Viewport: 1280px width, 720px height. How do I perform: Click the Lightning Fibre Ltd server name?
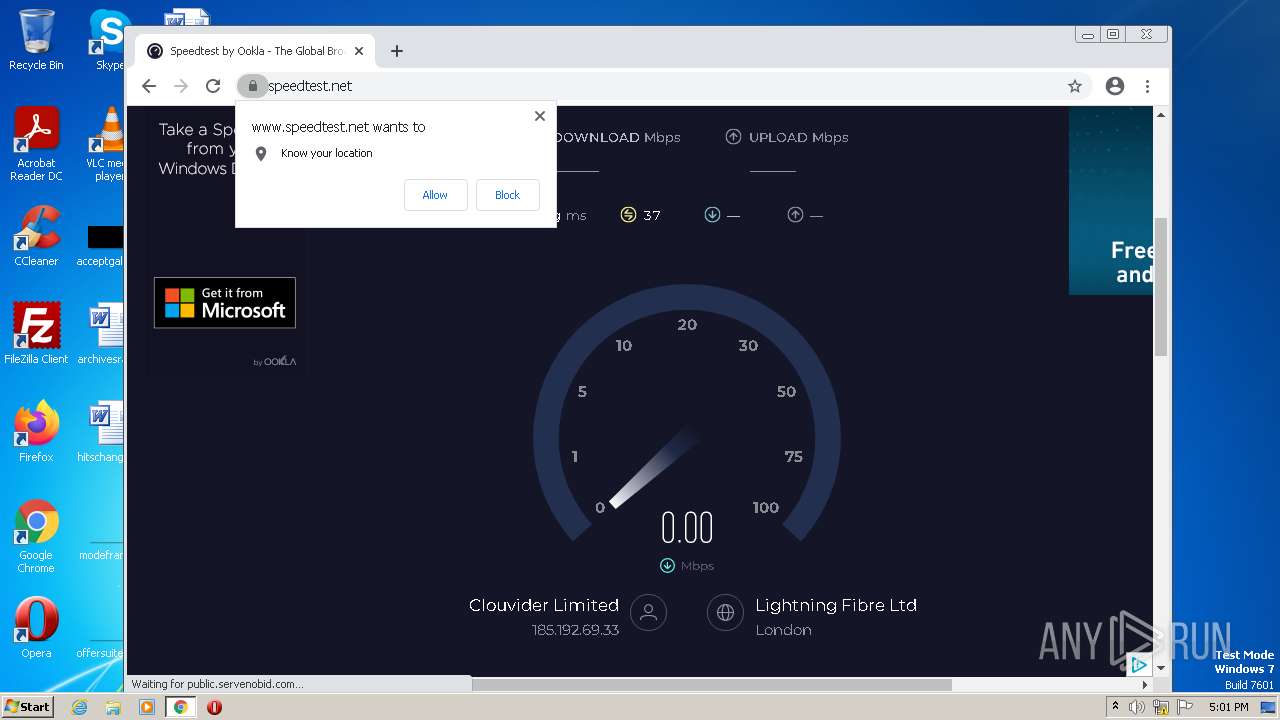click(836, 605)
